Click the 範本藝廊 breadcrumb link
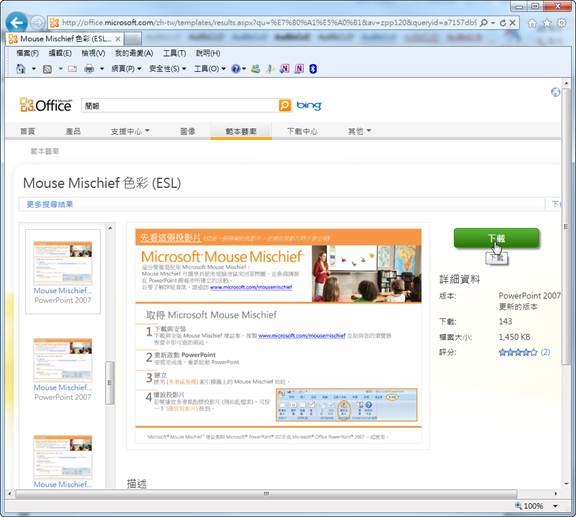The image size is (576, 517). coord(45,151)
